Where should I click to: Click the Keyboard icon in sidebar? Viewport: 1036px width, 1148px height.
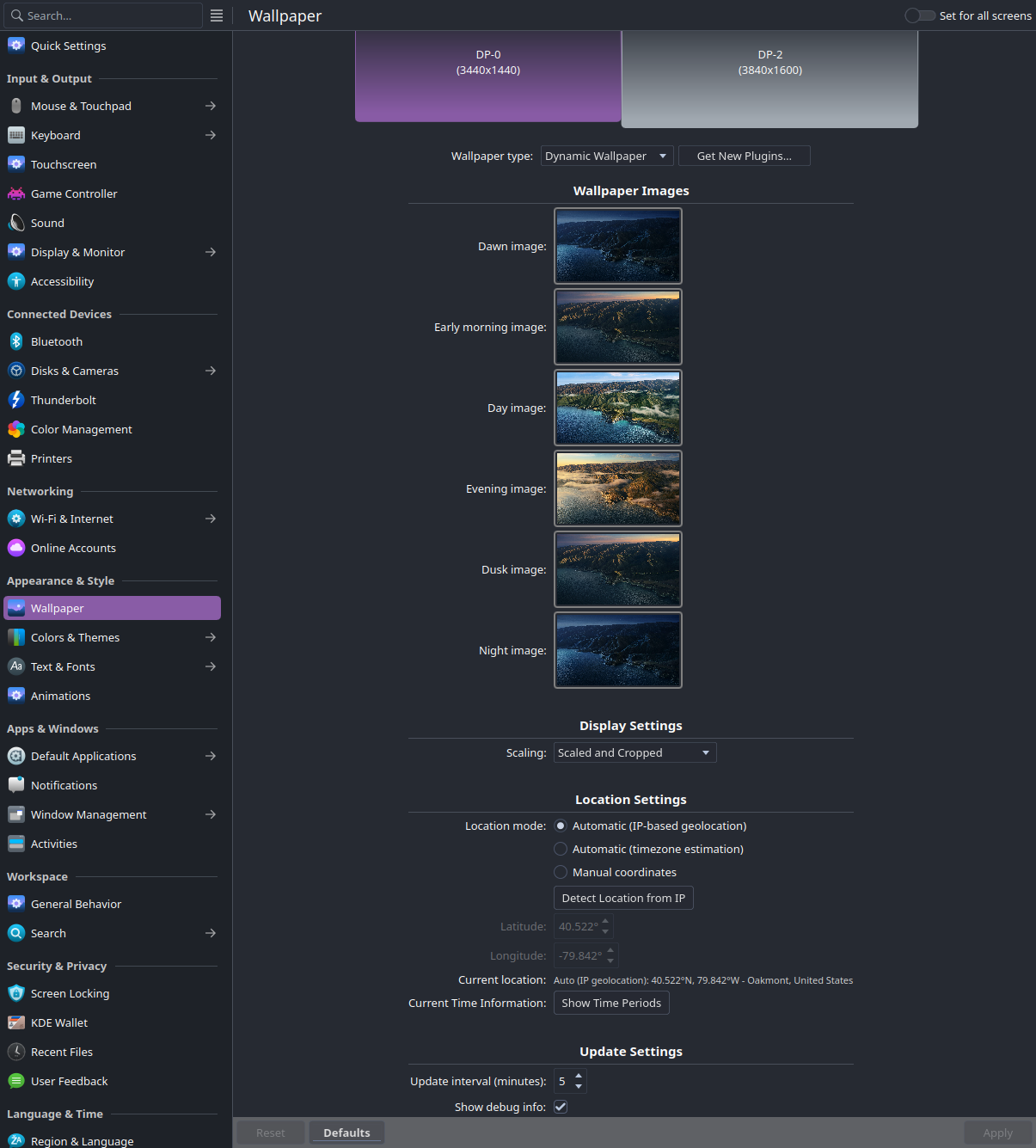[x=16, y=135]
